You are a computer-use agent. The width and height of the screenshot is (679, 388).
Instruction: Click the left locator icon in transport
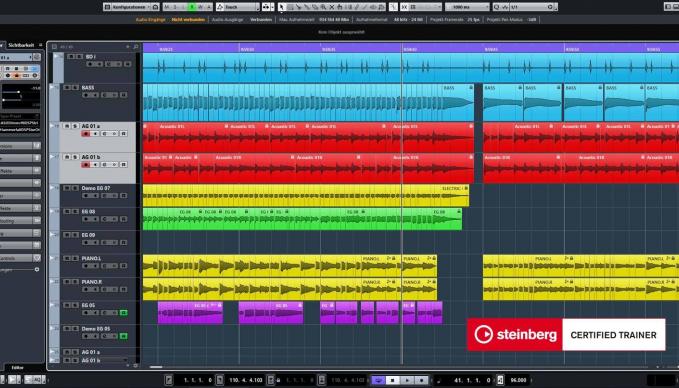coord(168,380)
